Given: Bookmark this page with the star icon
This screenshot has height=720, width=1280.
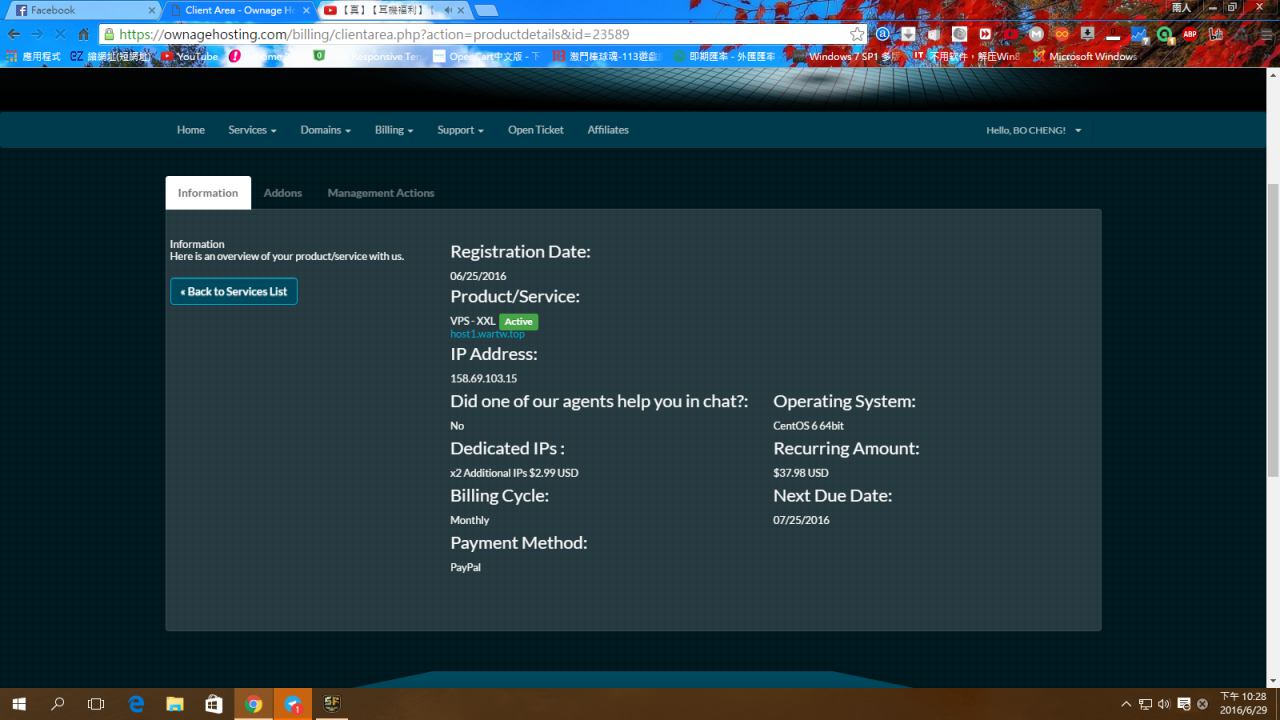Looking at the screenshot, I should click(x=857, y=34).
